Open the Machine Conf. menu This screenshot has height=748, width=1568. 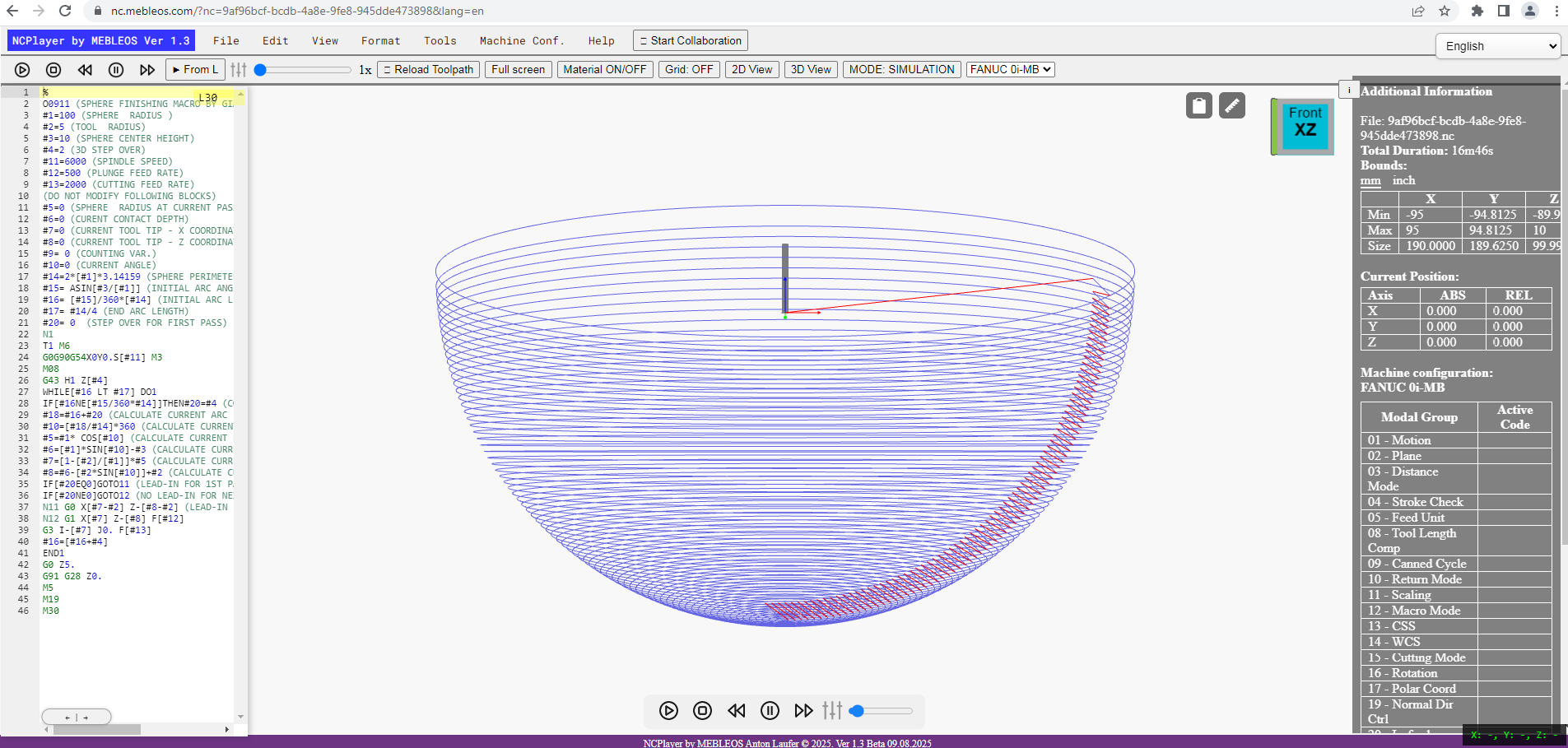(522, 40)
